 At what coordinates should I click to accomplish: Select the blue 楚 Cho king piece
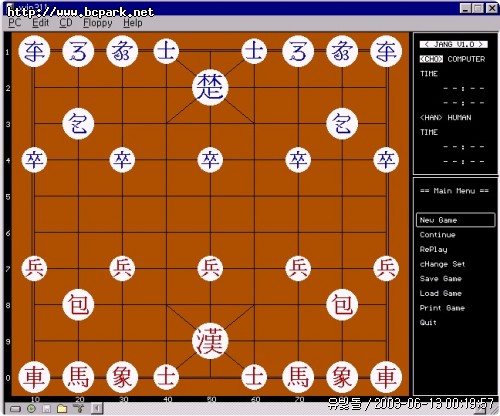[210, 87]
